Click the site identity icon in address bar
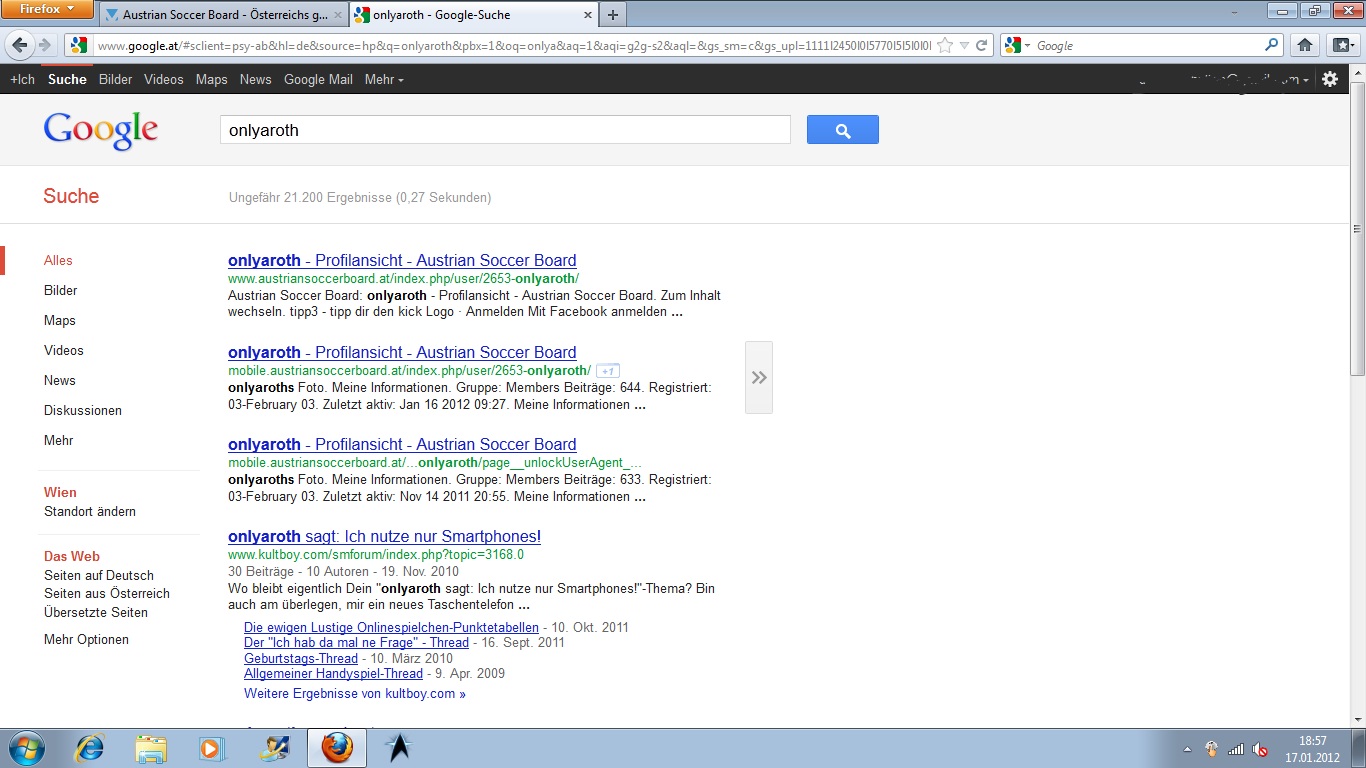The width and height of the screenshot is (1366, 768). click(x=80, y=45)
